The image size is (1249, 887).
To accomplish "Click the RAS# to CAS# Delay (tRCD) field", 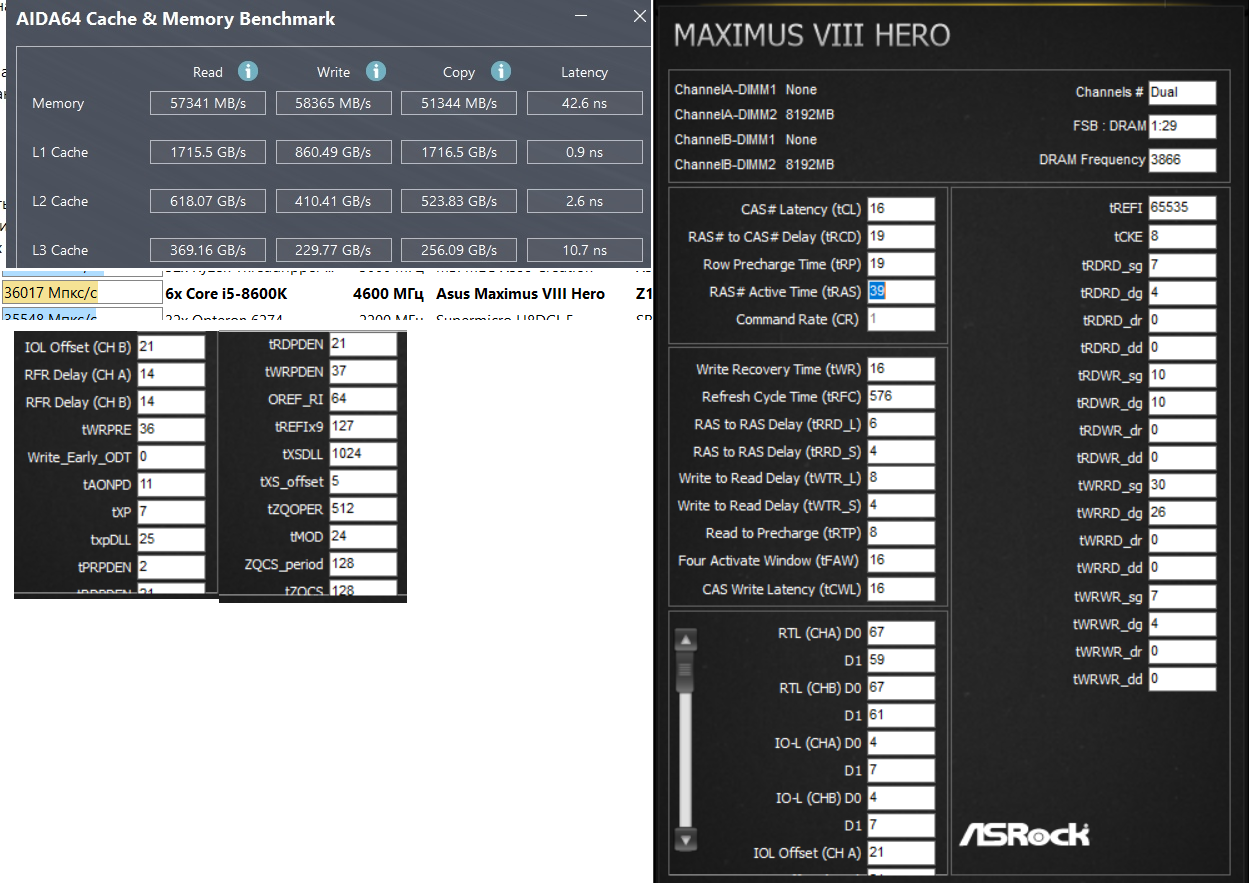I will coord(901,237).
